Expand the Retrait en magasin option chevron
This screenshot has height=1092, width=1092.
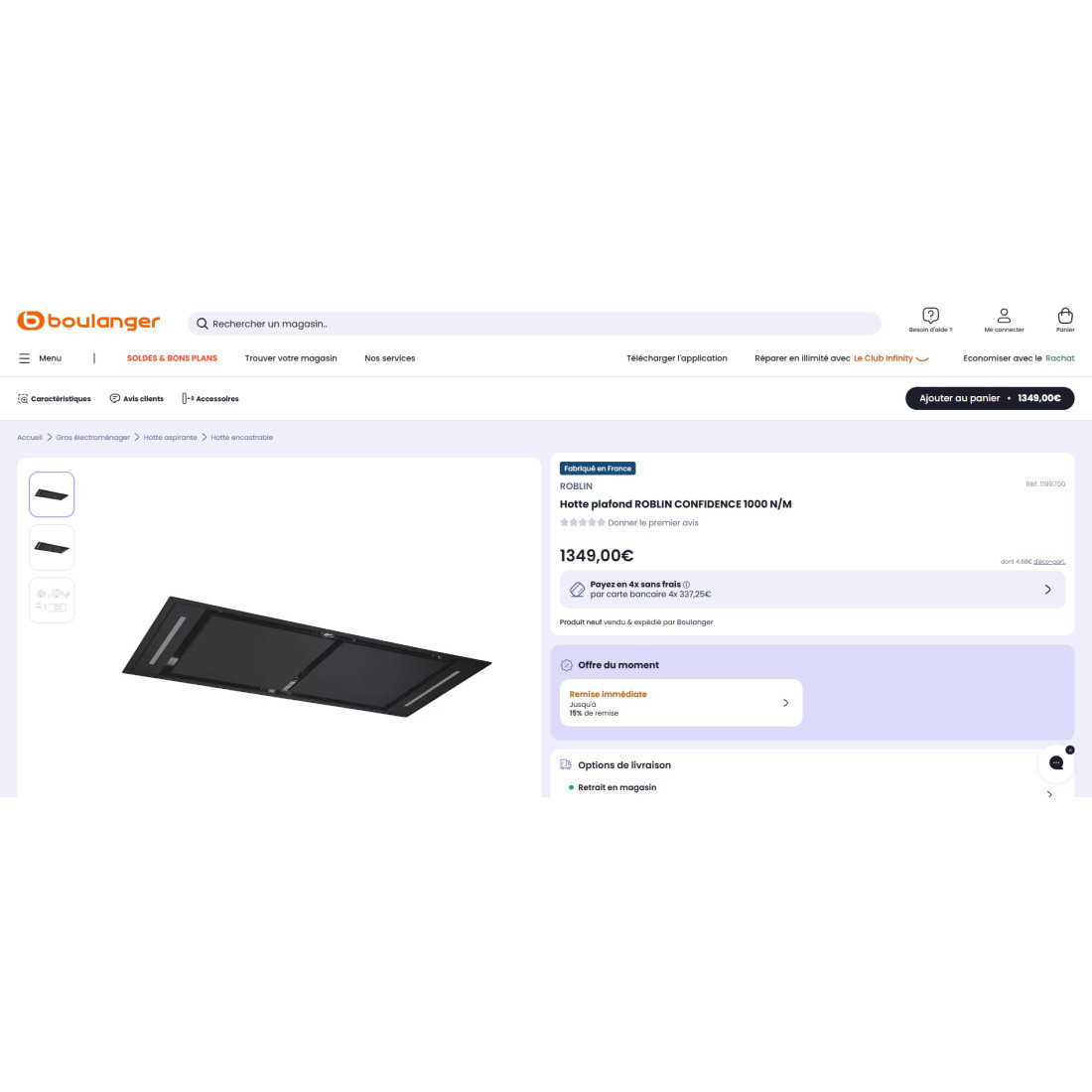(1049, 794)
